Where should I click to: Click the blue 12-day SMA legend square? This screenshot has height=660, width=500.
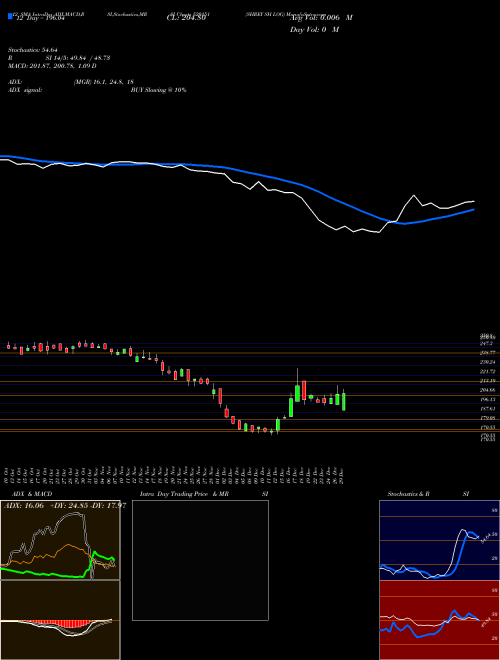(10, 16)
